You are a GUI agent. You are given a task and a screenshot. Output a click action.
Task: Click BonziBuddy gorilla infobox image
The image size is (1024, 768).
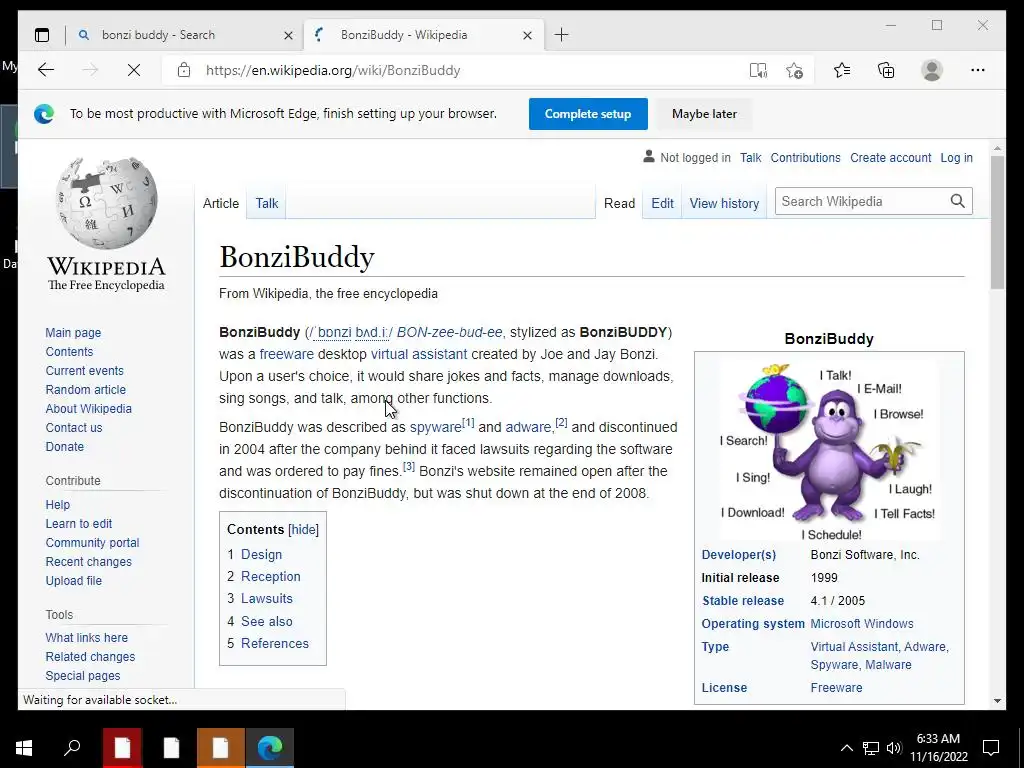[829, 451]
